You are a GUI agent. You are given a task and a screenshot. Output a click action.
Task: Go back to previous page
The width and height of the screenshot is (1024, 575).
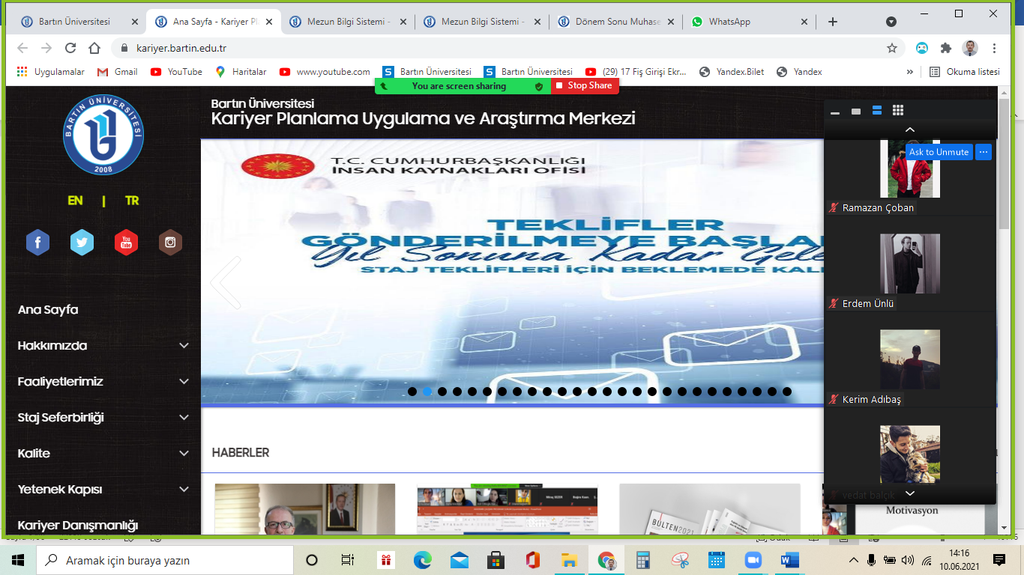click(23, 48)
